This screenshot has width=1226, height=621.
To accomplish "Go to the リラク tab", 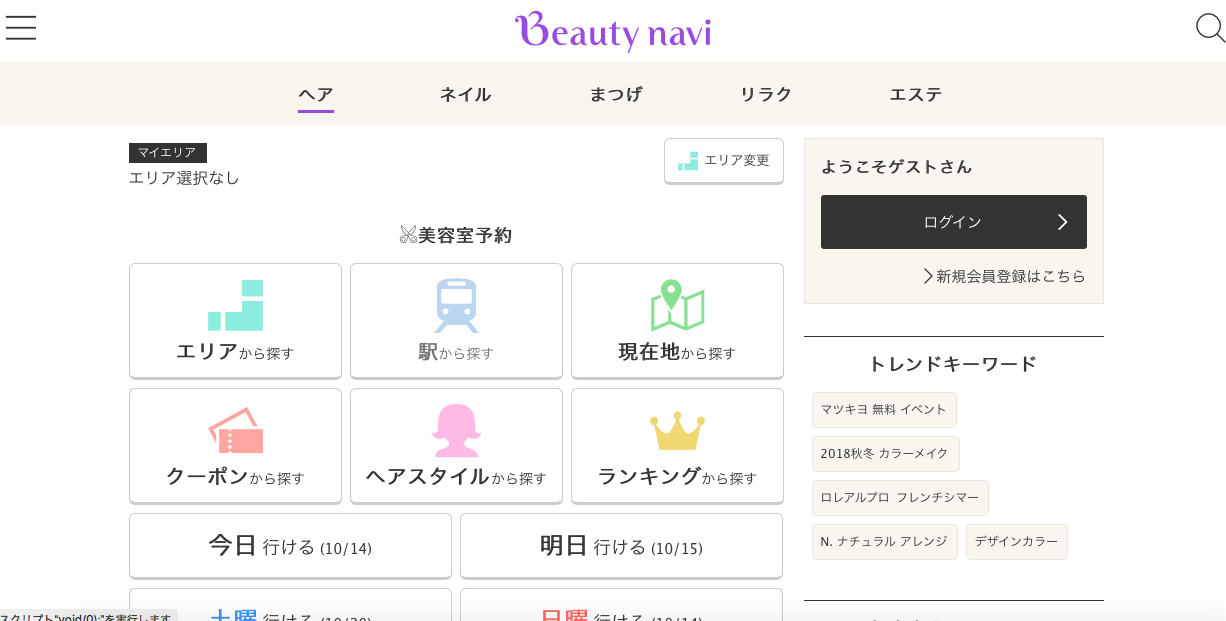I will click(765, 95).
